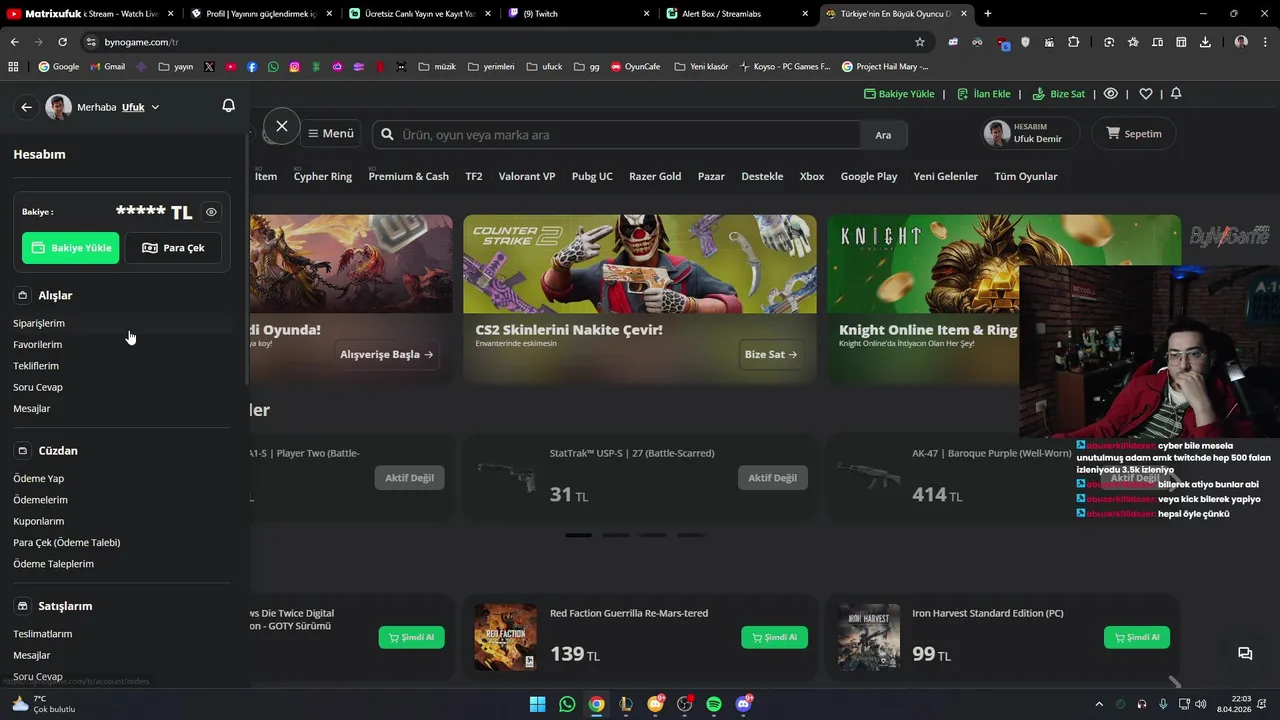Viewport: 1280px width, 720px height.
Task: Select the Pubg UC category tab
Action: (x=592, y=176)
